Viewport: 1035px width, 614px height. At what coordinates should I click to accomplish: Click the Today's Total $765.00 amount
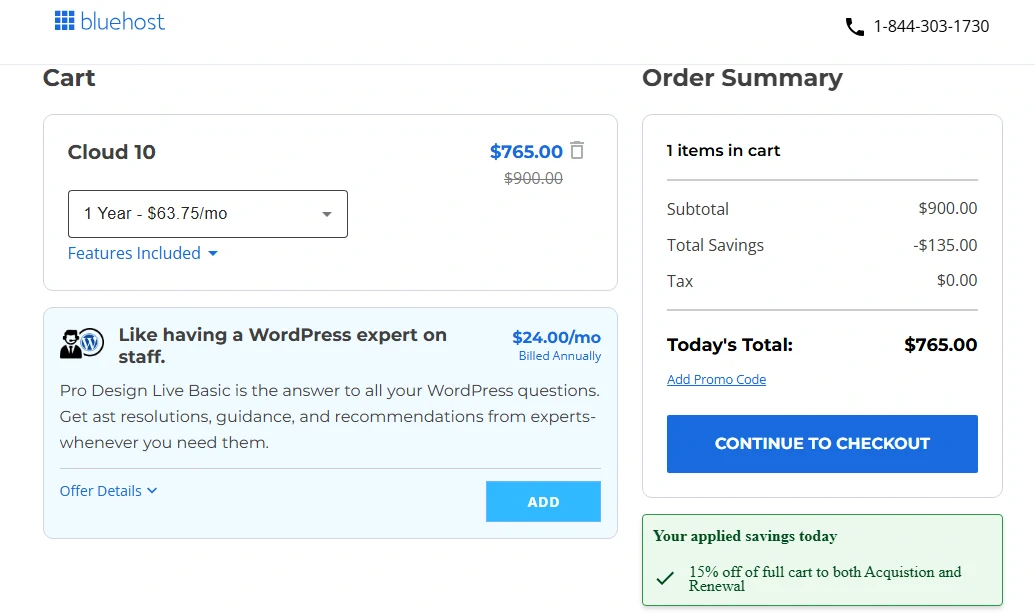point(941,345)
